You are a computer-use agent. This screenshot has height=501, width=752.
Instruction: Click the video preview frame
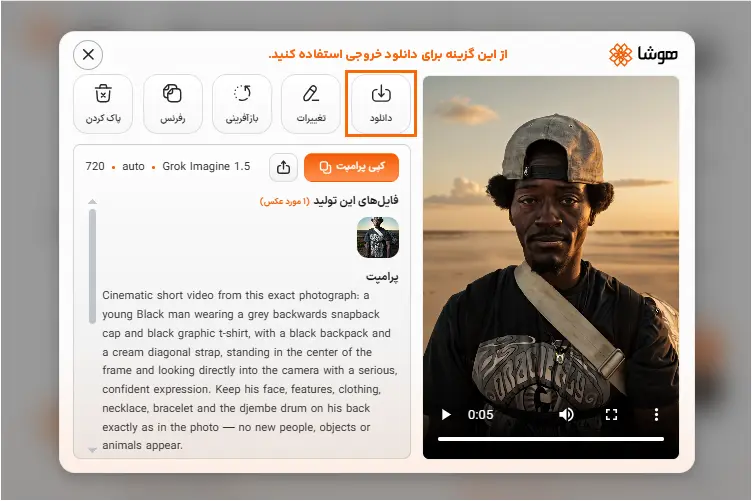[x=551, y=240]
